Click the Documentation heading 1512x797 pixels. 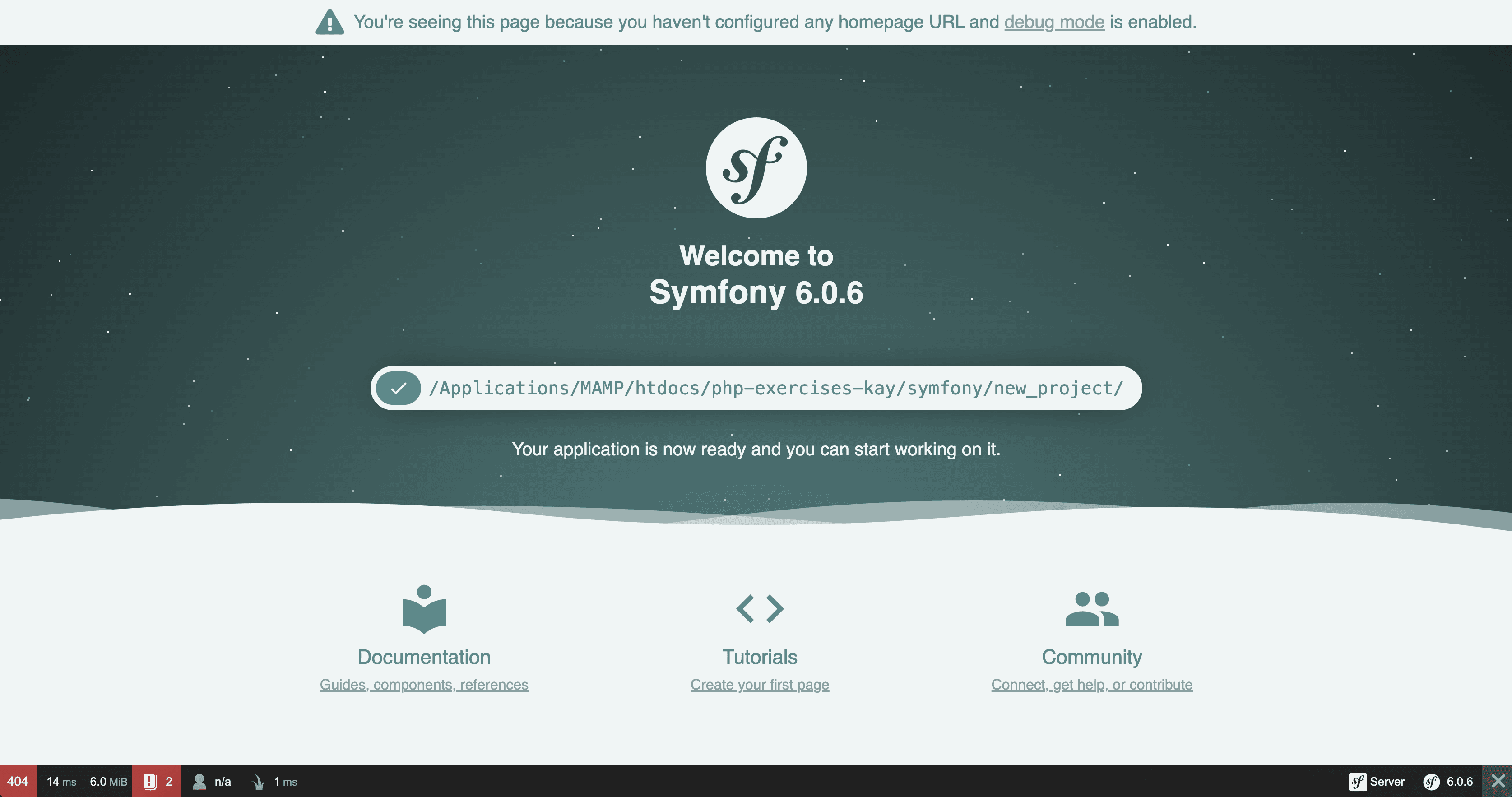(x=424, y=657)
